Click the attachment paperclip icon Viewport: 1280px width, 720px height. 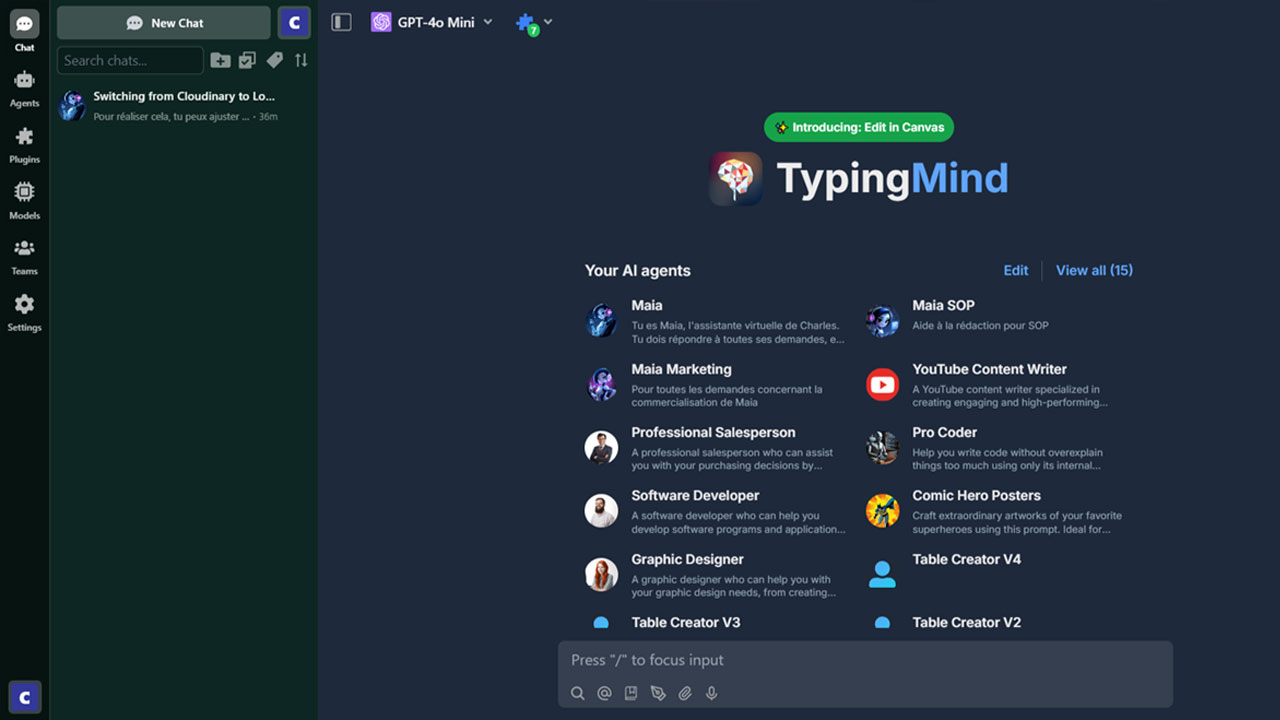click(685, 693)
